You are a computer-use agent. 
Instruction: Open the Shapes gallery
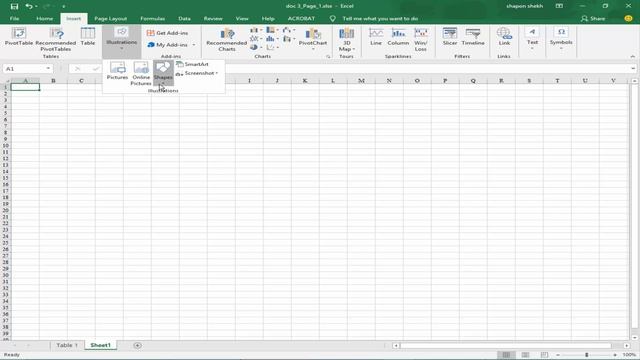(x=163, y=73)
